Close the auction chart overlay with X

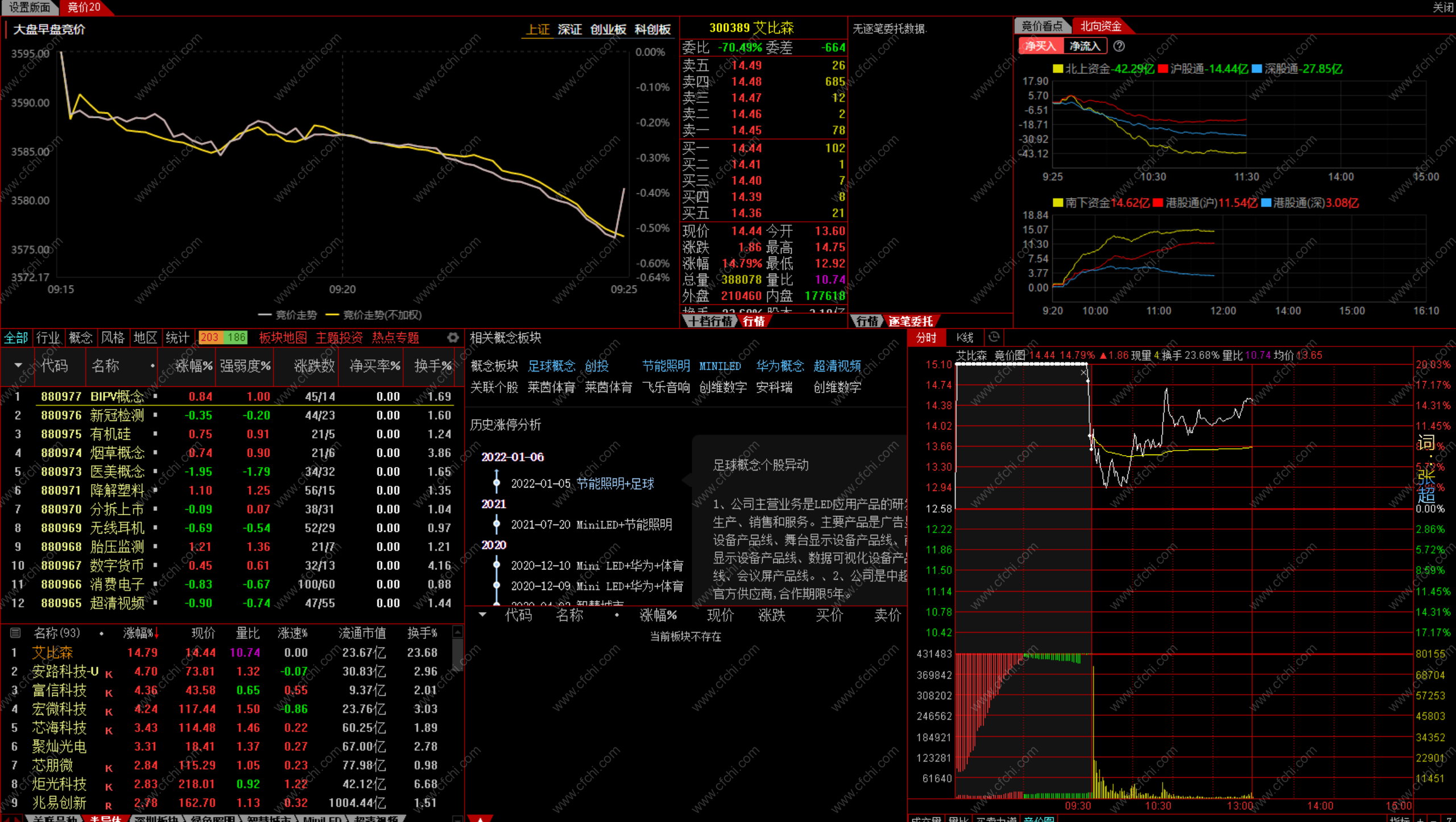(x=1083, y=372)
